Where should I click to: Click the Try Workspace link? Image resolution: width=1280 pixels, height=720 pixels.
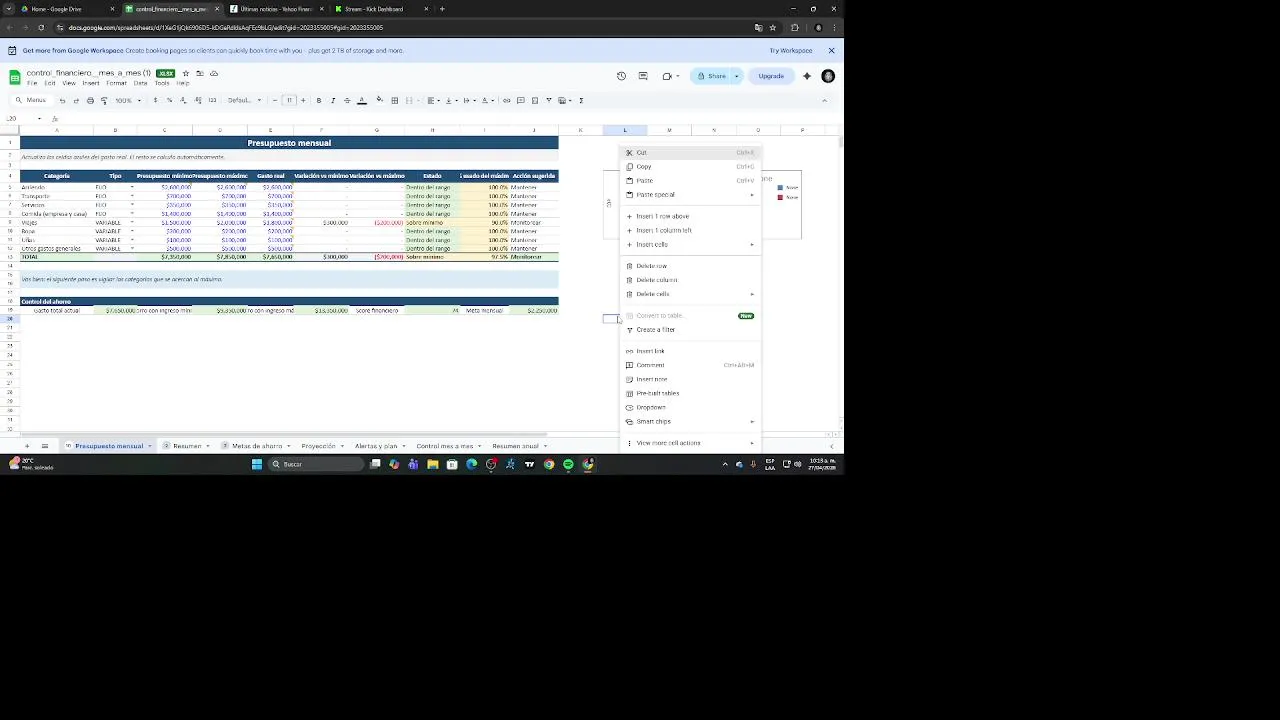tap(790, 50)
